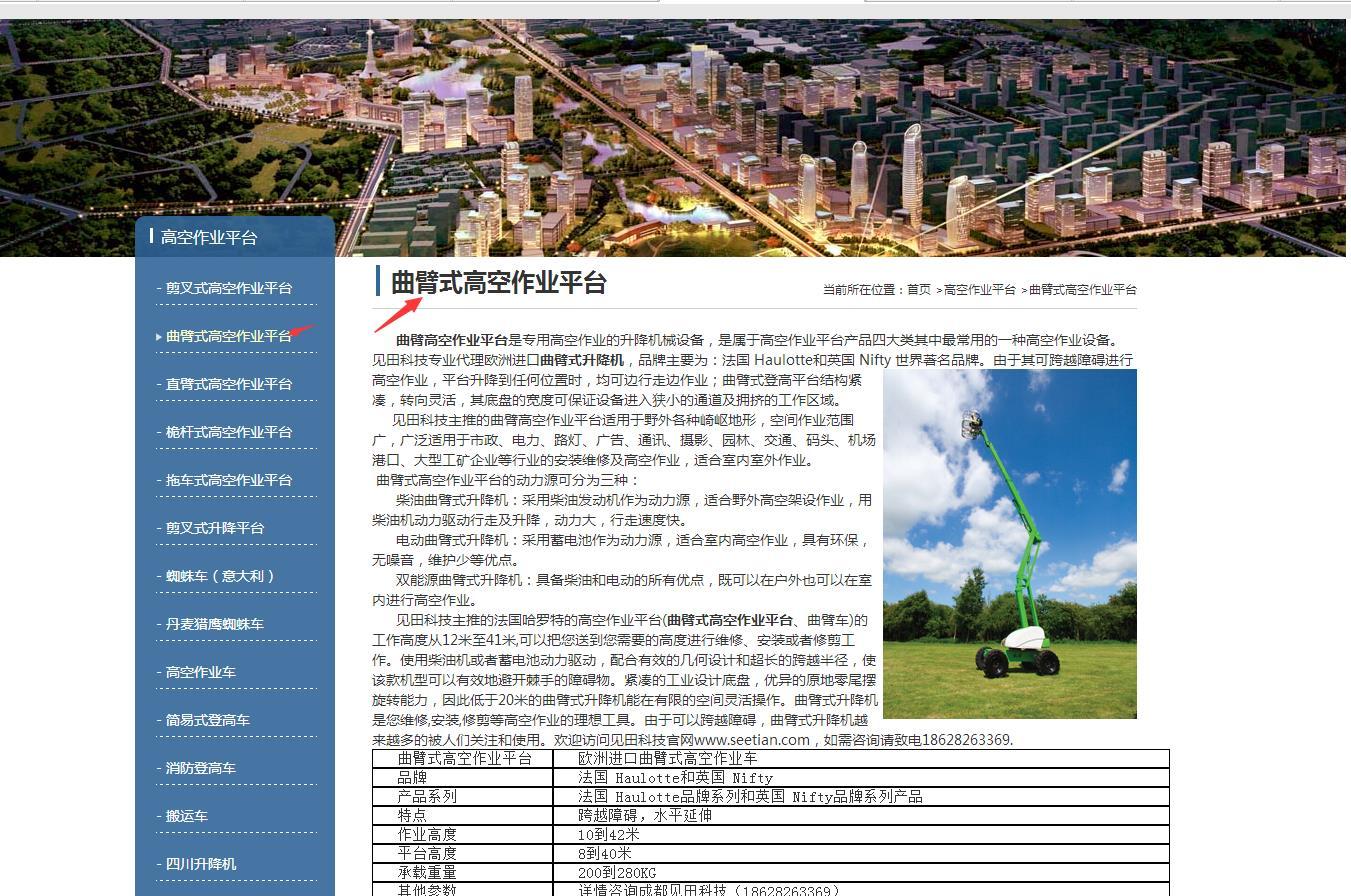The width and height of the screenshot is (1351, 896).
Task: Click 高空作业平台 breadcrumb link
Action: pyautogui.click(x=980, y=290)
